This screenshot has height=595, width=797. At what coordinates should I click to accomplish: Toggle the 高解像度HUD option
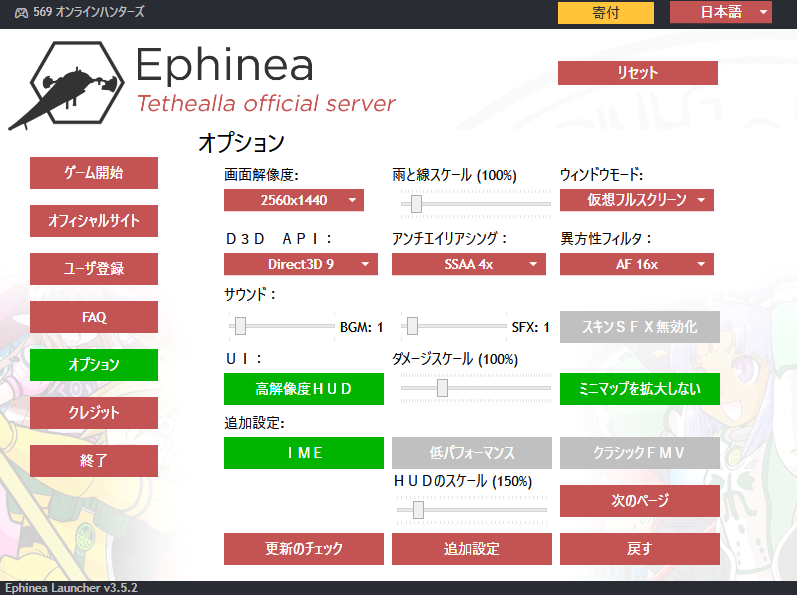tap(303, 389)
